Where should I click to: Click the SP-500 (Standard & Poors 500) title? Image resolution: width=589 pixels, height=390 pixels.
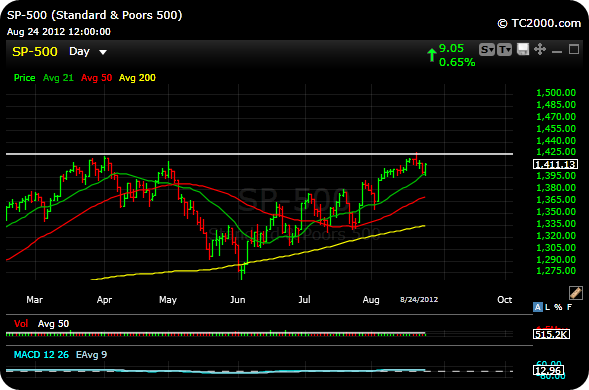pyautogui.click(x=95, y=15)
